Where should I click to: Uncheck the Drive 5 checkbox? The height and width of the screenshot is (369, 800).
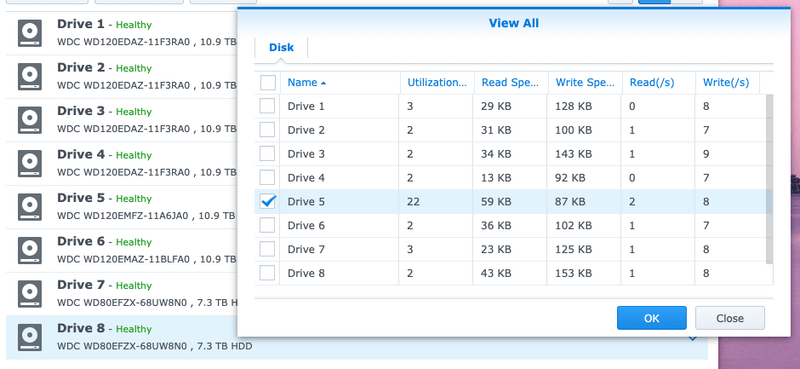(267, 202)
